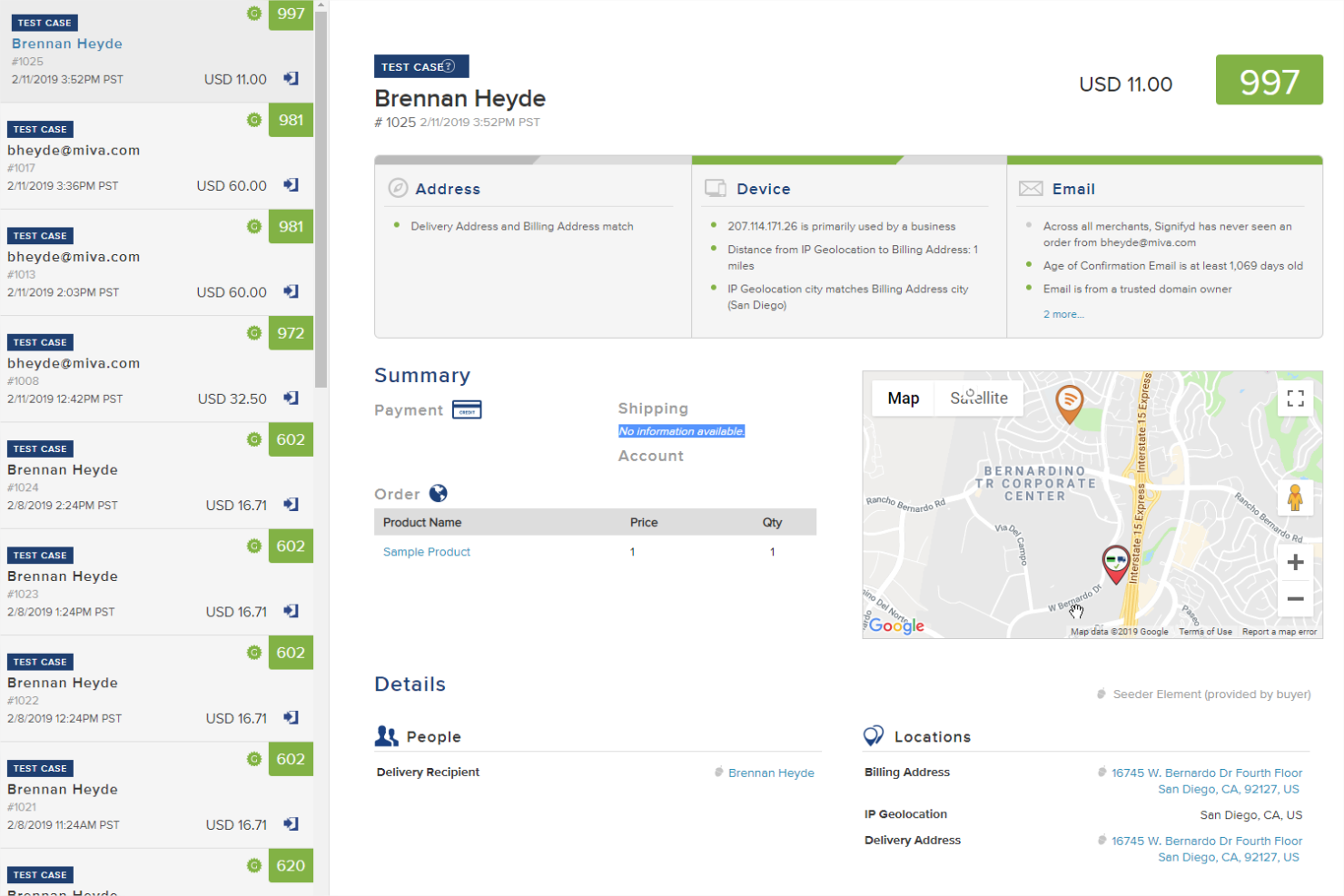The image size is (1344, 896).
Task: Click the credit card Payment icon
Action: point(469,409)
